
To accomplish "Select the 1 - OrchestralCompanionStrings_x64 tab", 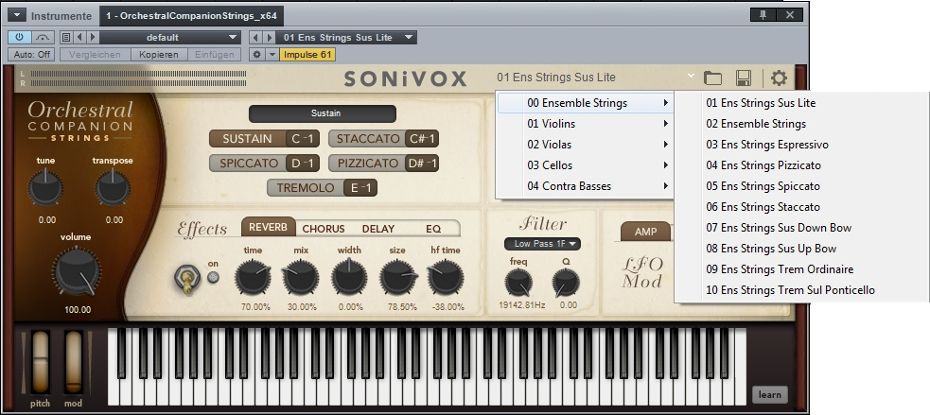I will [192, 16].
